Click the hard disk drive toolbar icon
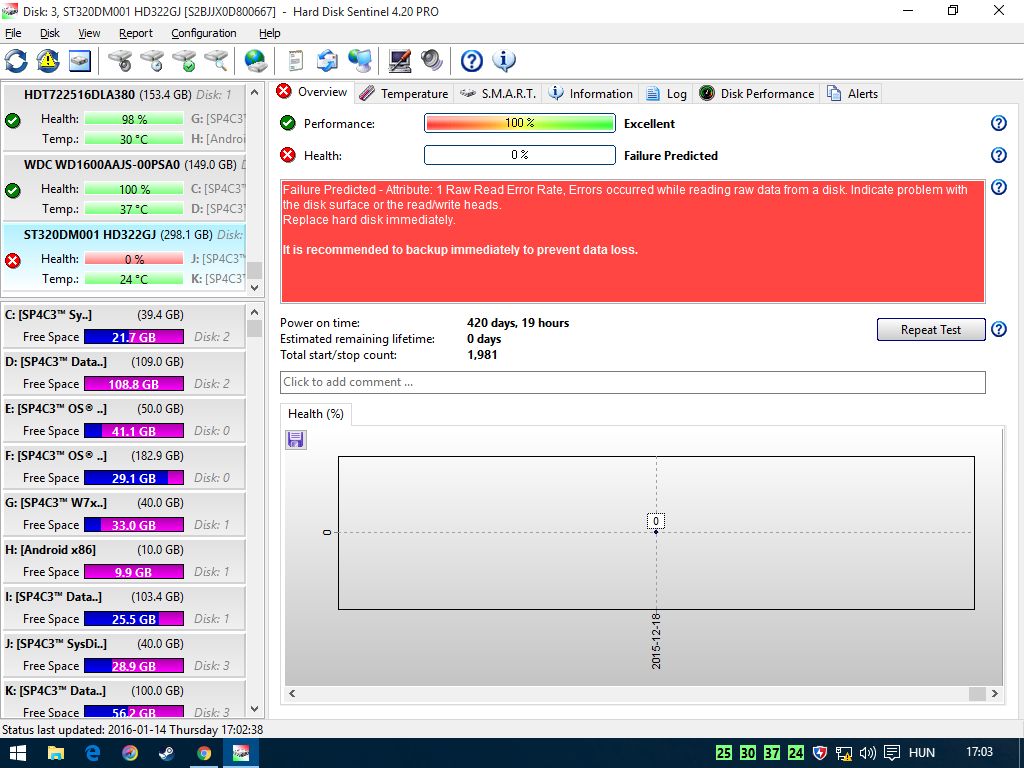The image size is (1024, 768). 80,61
